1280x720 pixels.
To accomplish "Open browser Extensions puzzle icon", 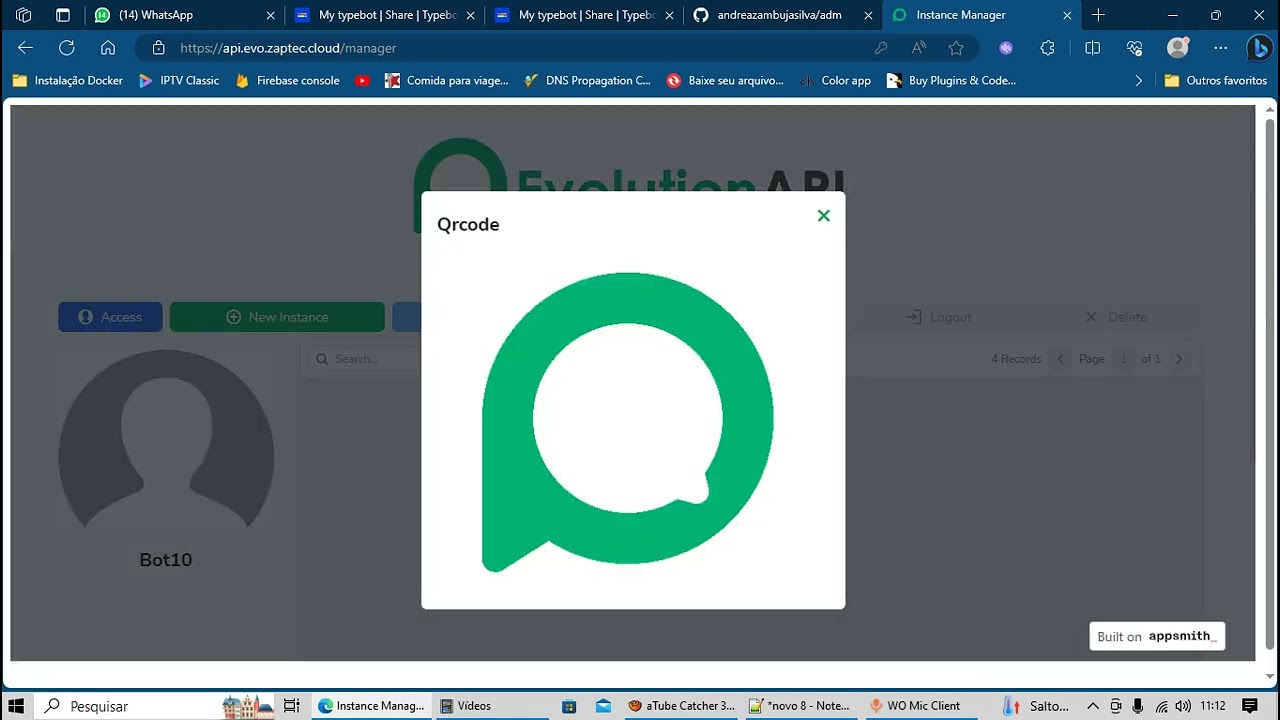I will tap(1047, 48).
